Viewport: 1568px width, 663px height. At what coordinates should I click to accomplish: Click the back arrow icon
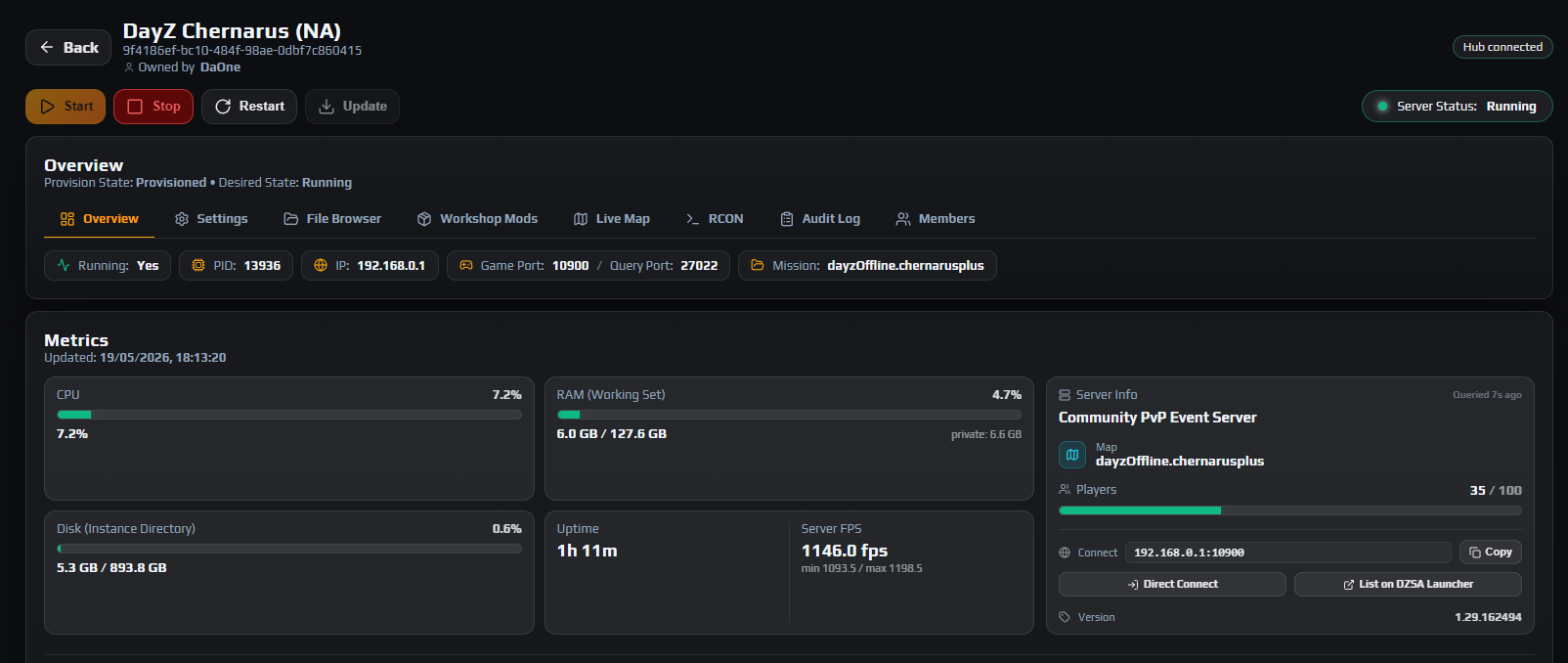[46, 47]
